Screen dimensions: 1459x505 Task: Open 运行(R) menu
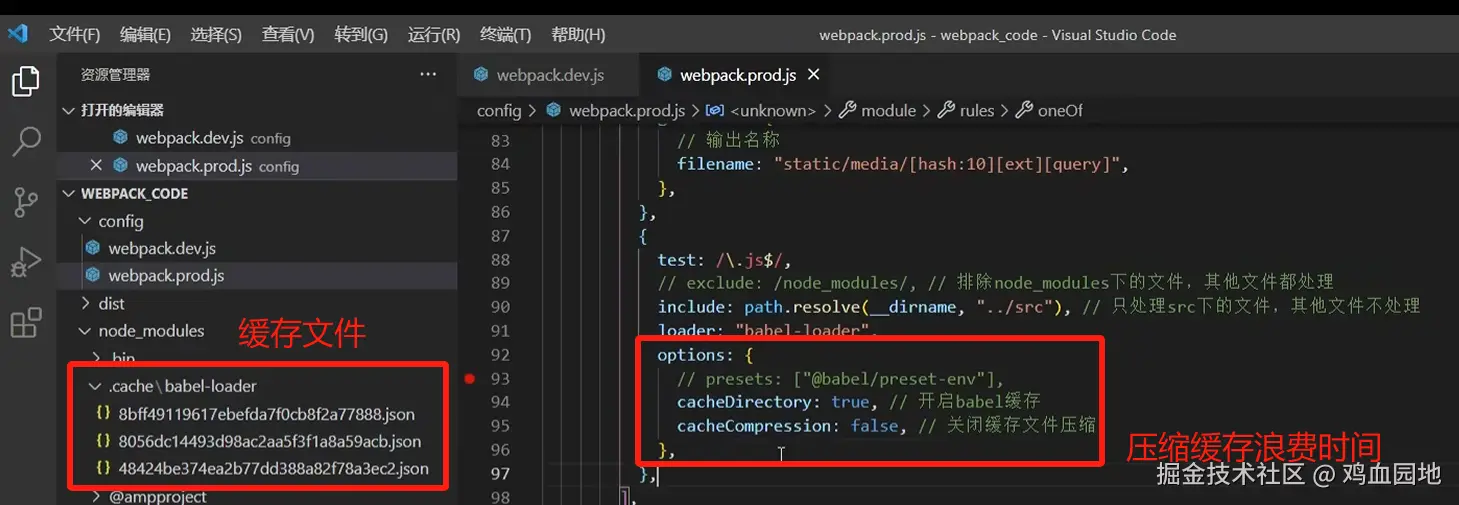coord(434,34)
